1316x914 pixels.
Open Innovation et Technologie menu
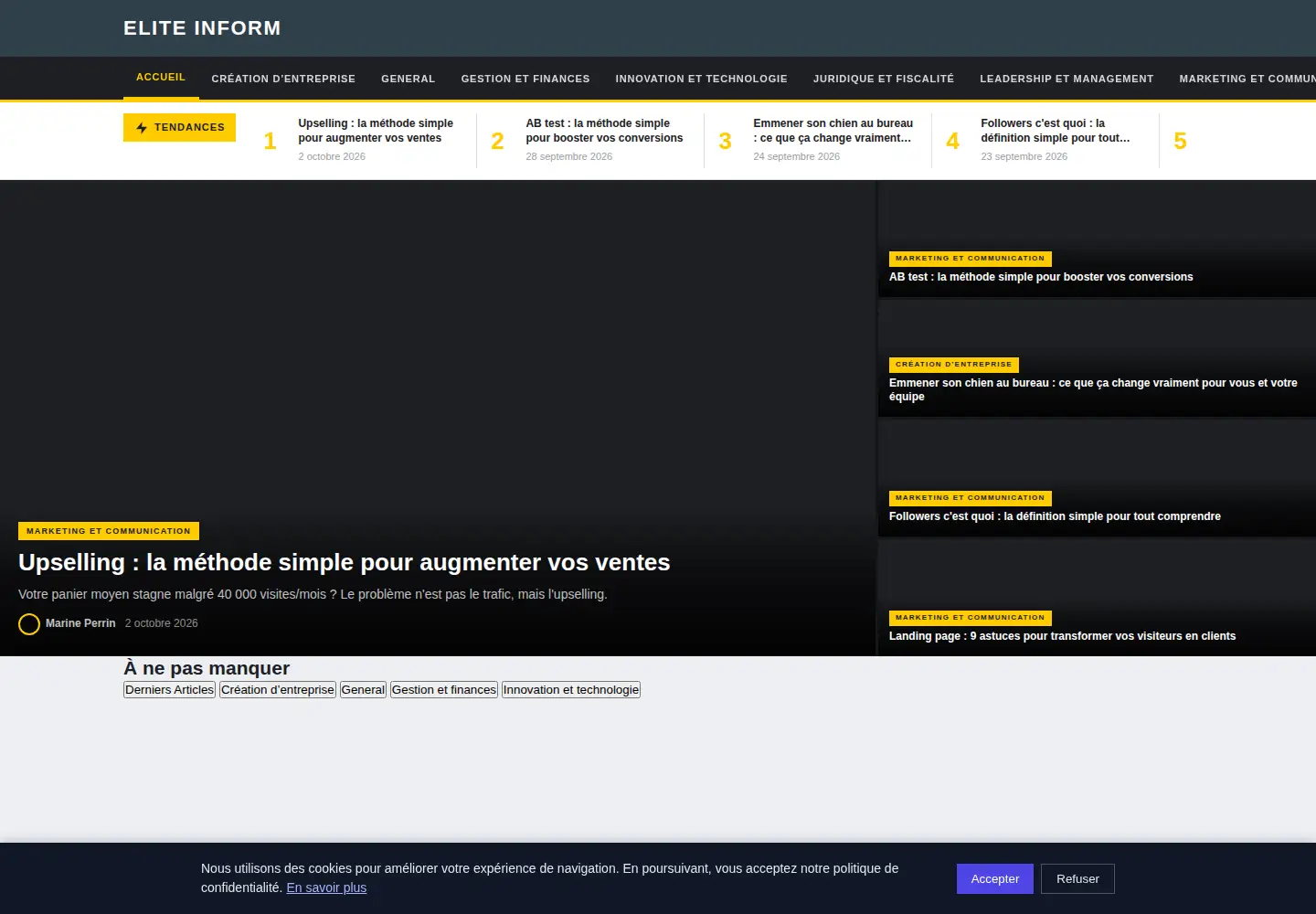[x=701, y=79]
